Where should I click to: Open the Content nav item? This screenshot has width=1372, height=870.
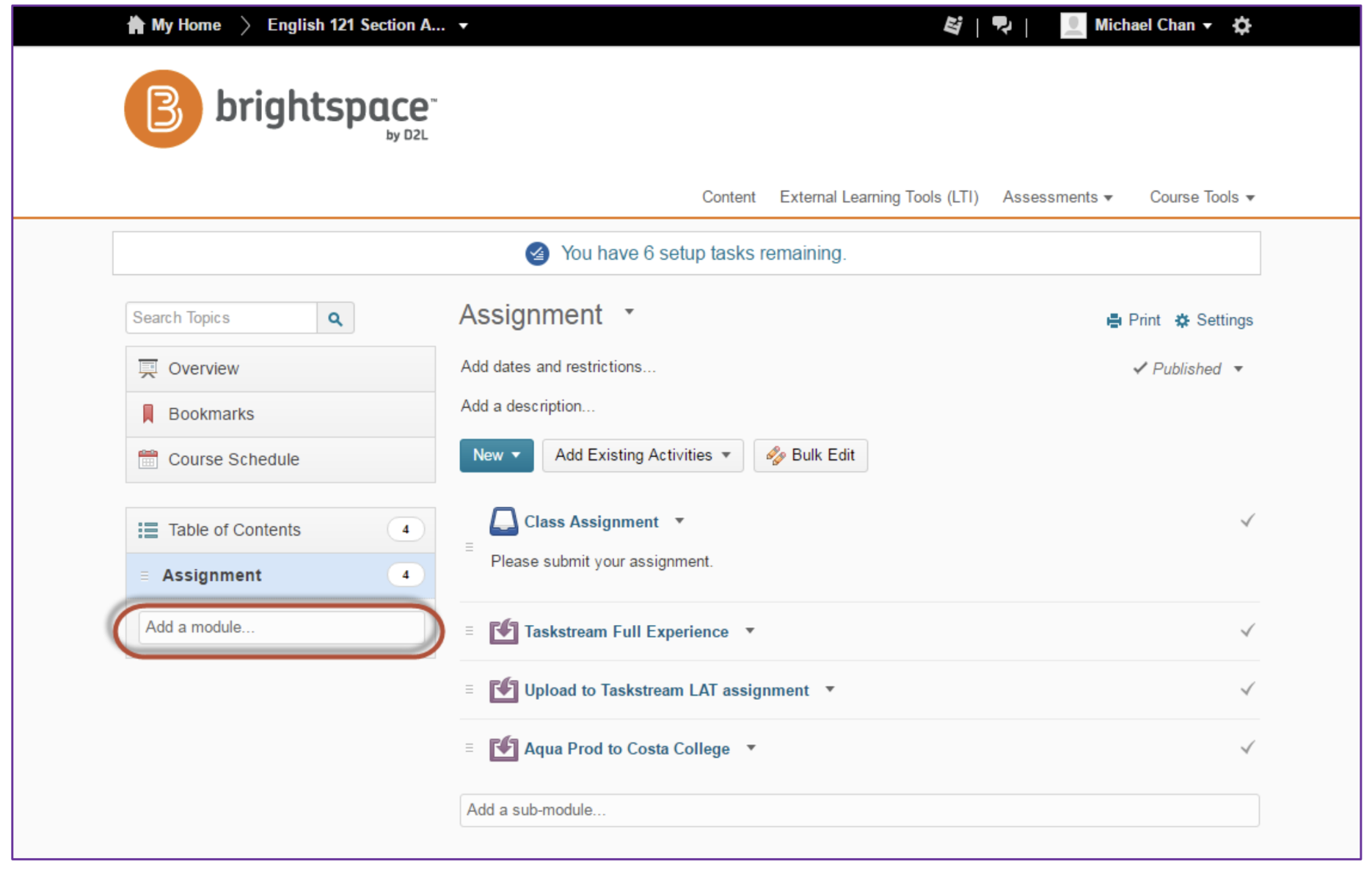pyautogui.click(x=729, y=197)
